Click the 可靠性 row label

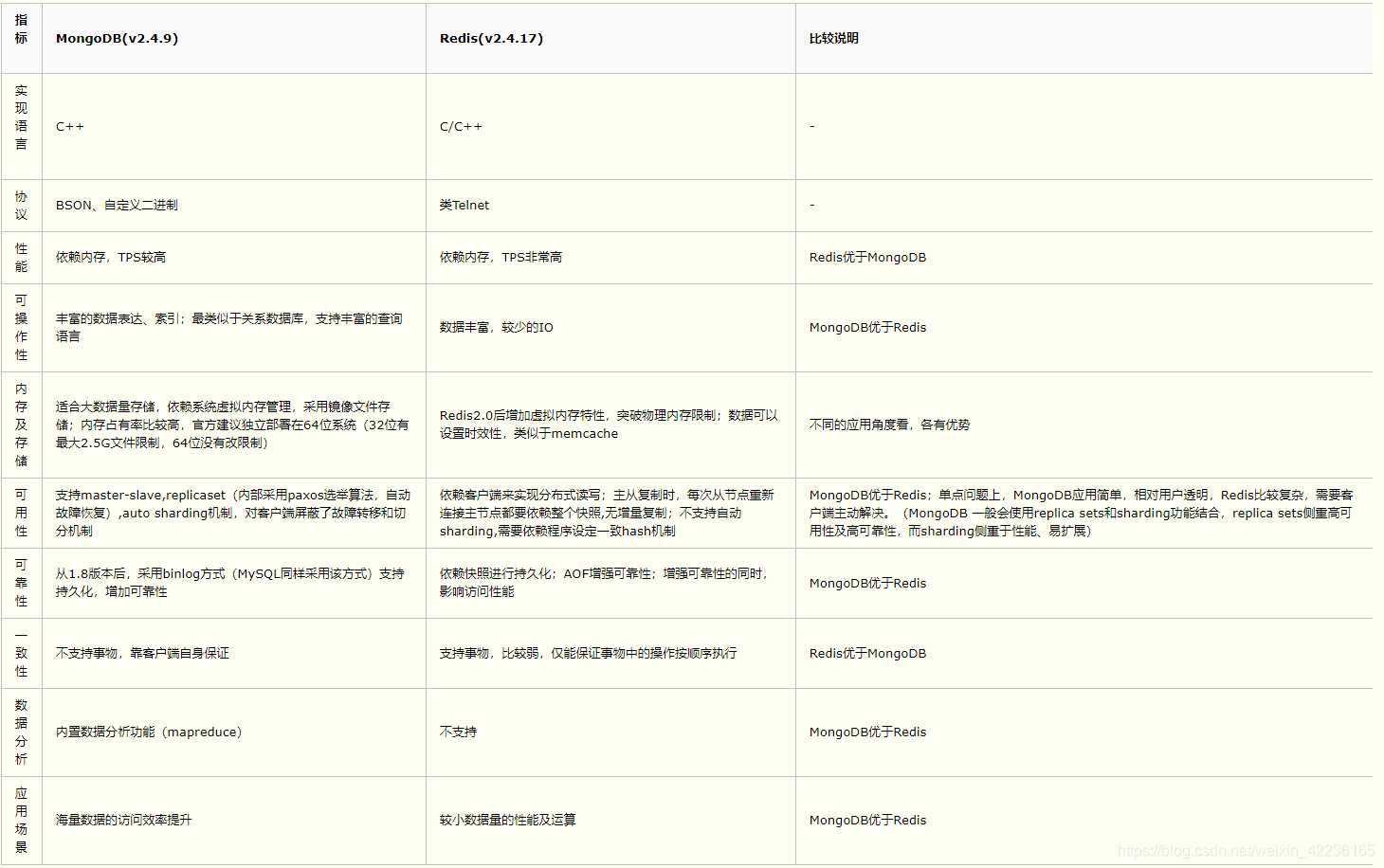pos(21,584)
